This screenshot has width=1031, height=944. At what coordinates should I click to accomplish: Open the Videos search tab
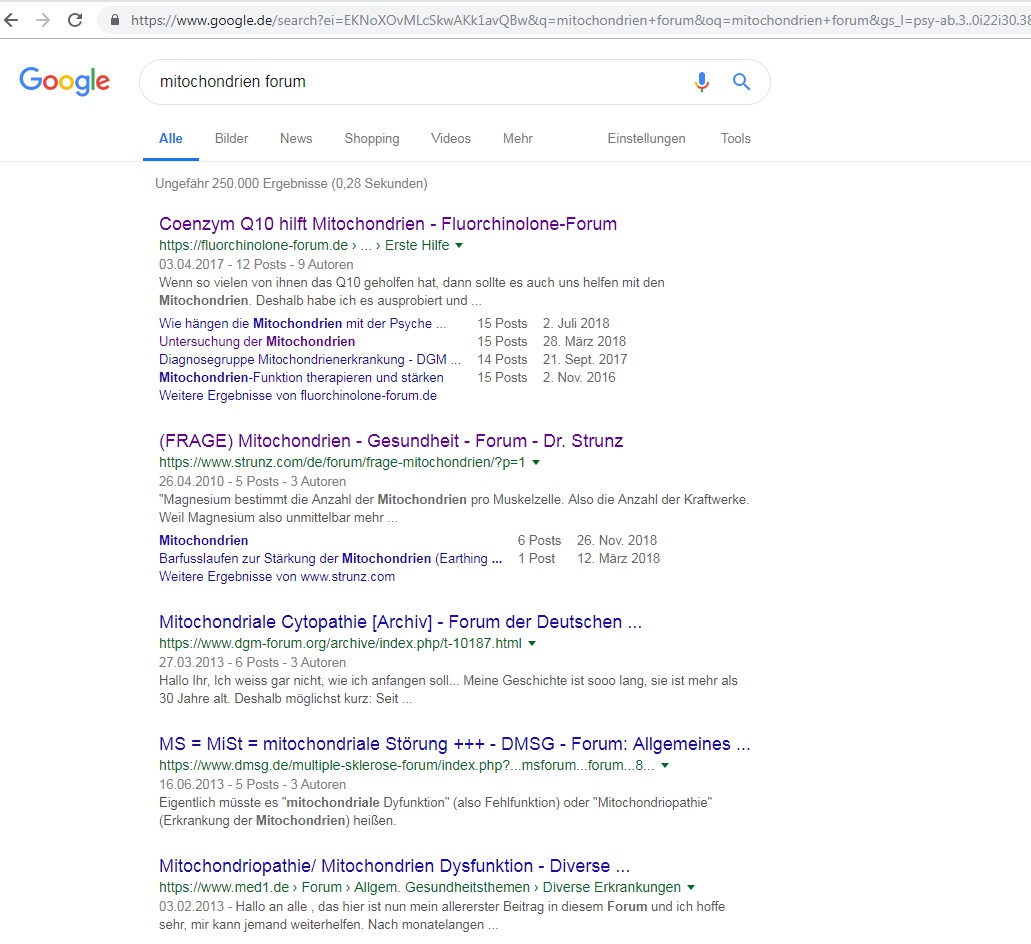[x=450, y=139]
